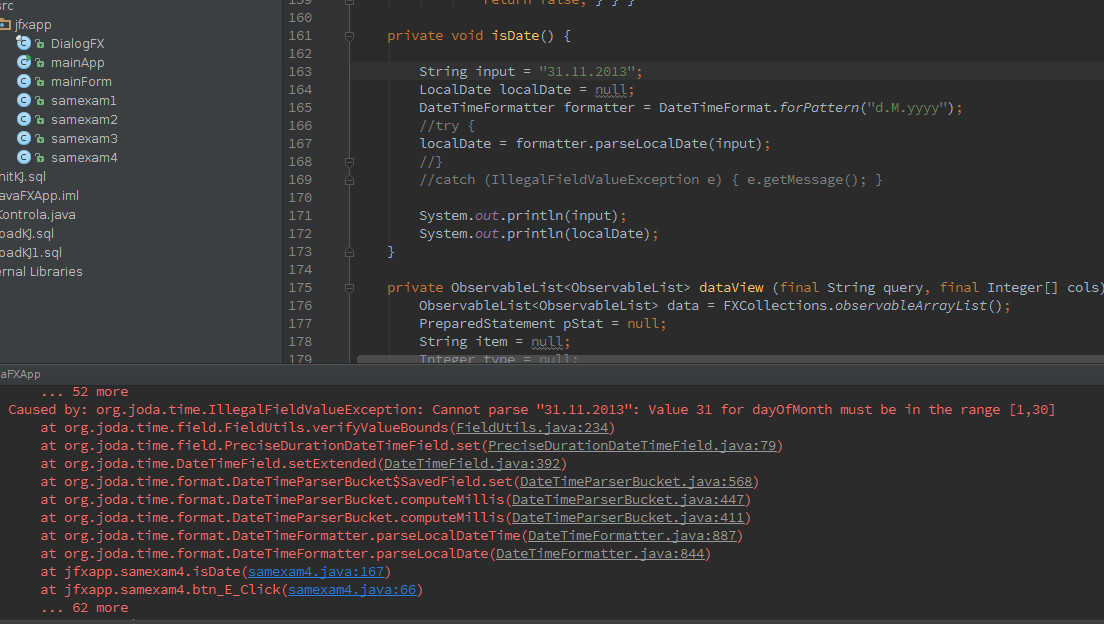Select the External Libraries node
This screenshot has width=1104, height=624.
pyautogui.click(x=42, y=271)
